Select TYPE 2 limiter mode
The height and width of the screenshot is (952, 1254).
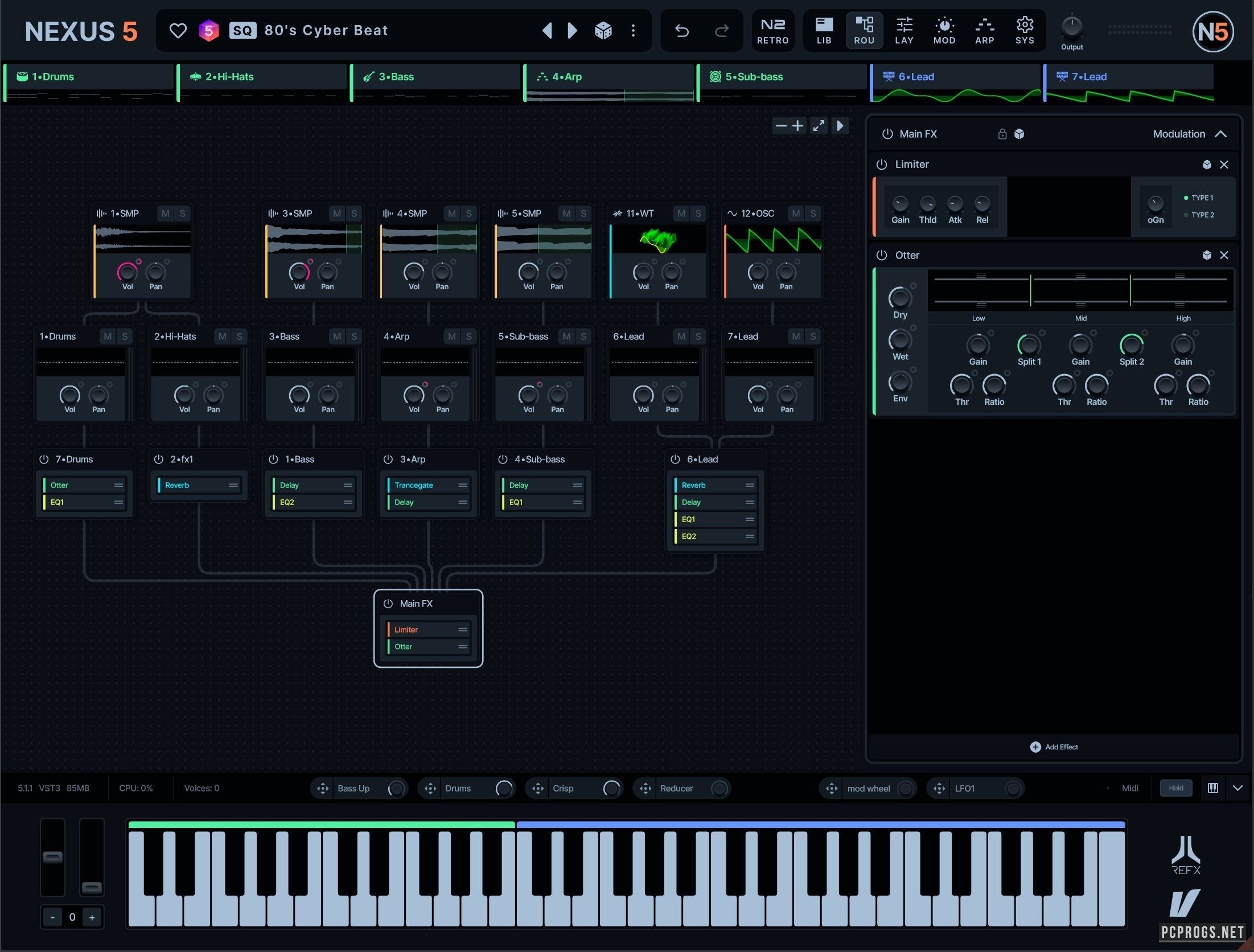point(1202,215)
